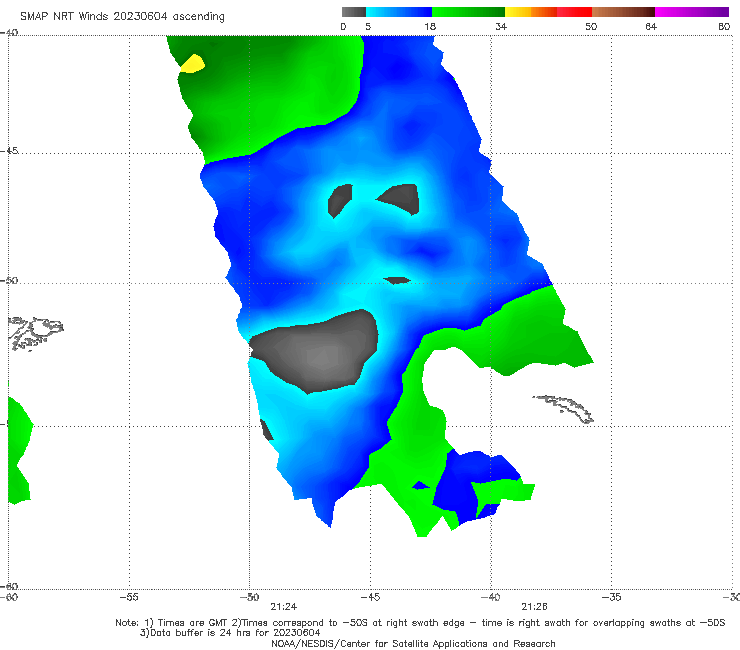Click the longitude axis label '-40'

tap(490, 597)
